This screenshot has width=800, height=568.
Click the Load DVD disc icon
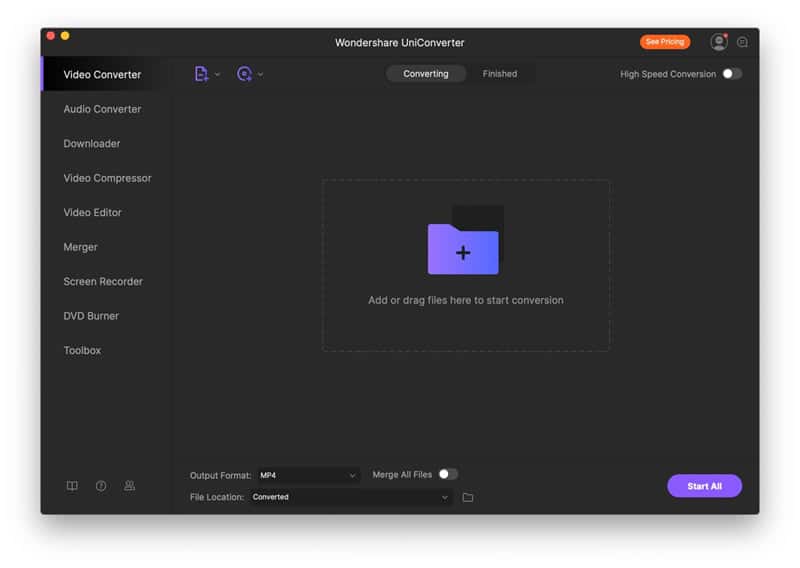point(244,74)
